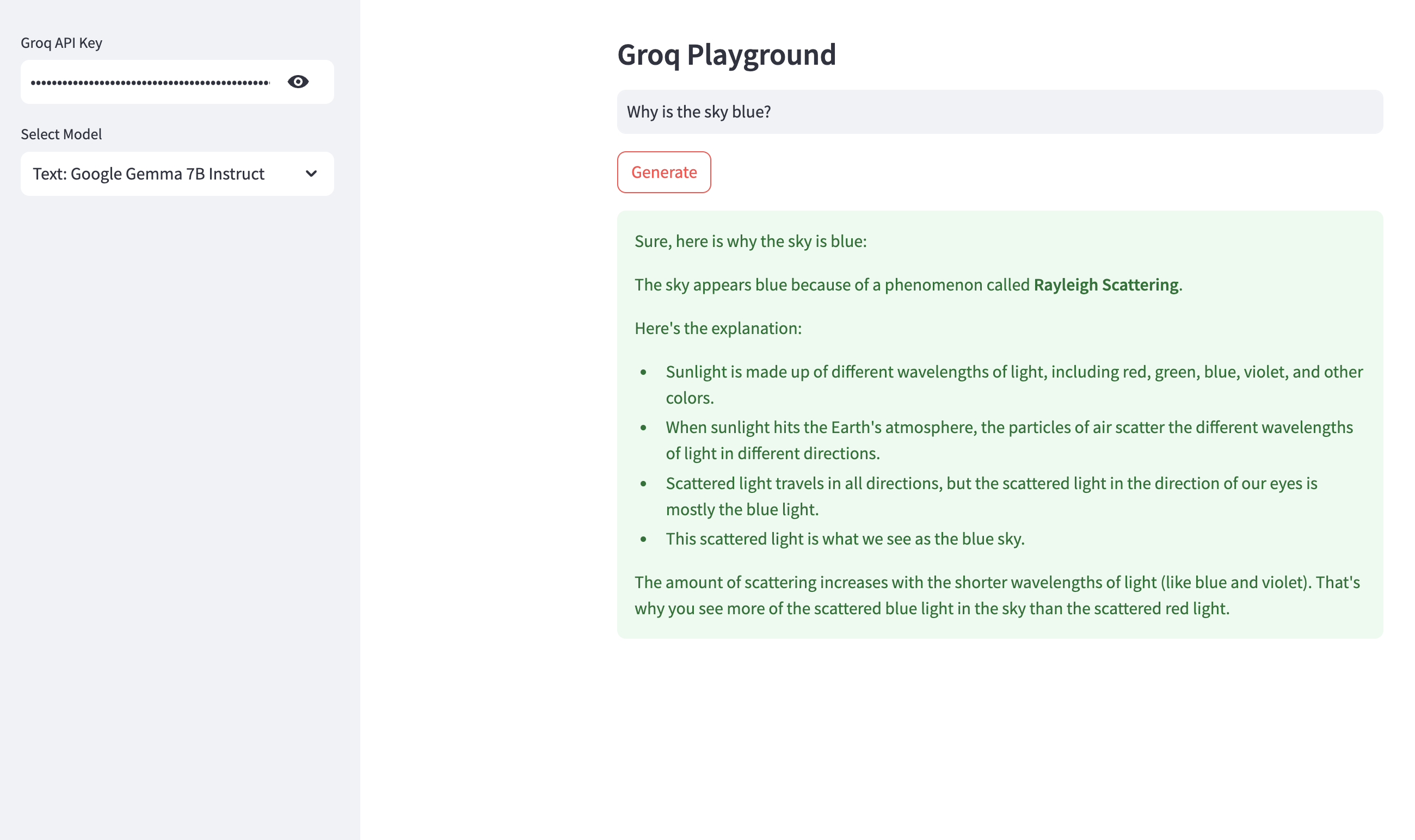Click the Groq Playground heading

[726, 55]
